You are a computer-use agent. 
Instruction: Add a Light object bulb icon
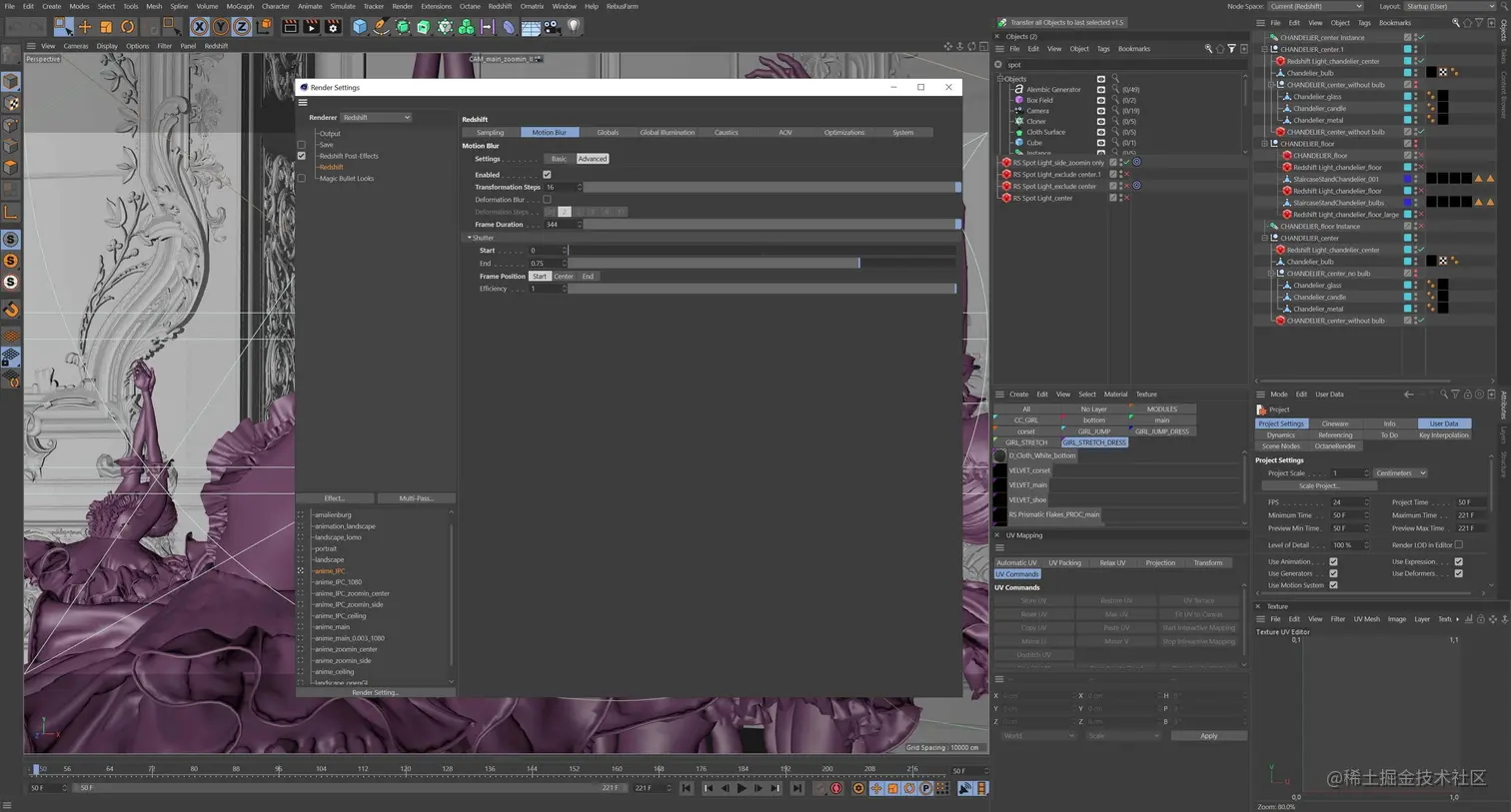coord(574,27)
